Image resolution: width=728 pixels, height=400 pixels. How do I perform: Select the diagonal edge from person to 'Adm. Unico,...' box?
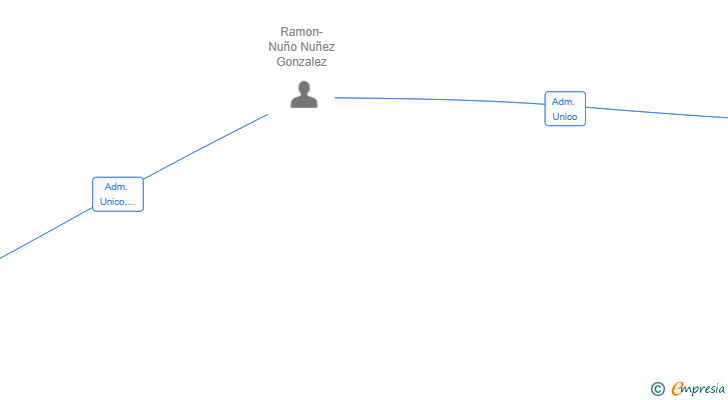206,147
